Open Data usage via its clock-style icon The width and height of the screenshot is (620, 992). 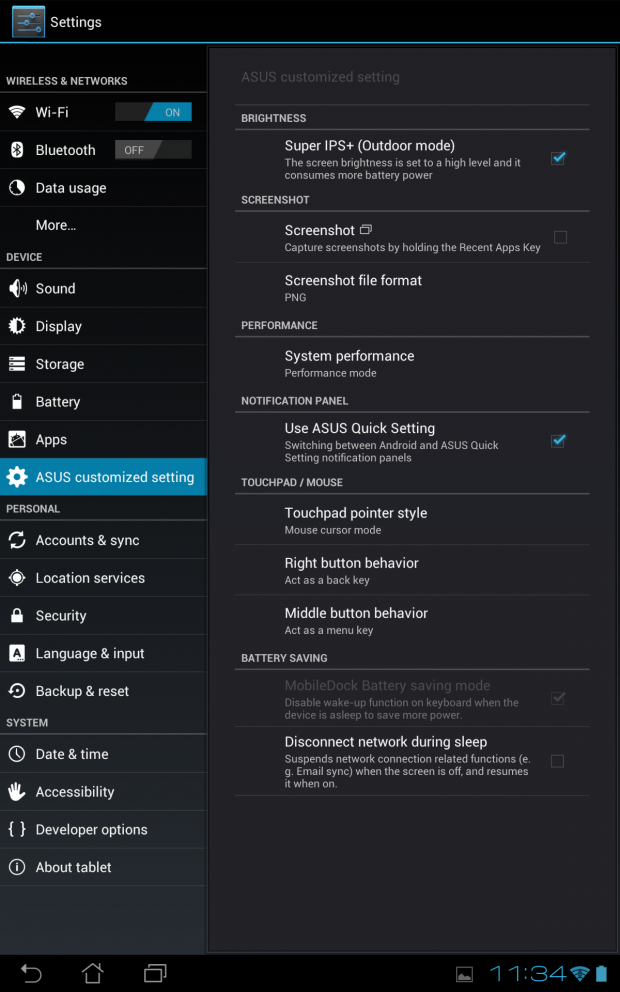pyautogui.click(x=18, y=187)
